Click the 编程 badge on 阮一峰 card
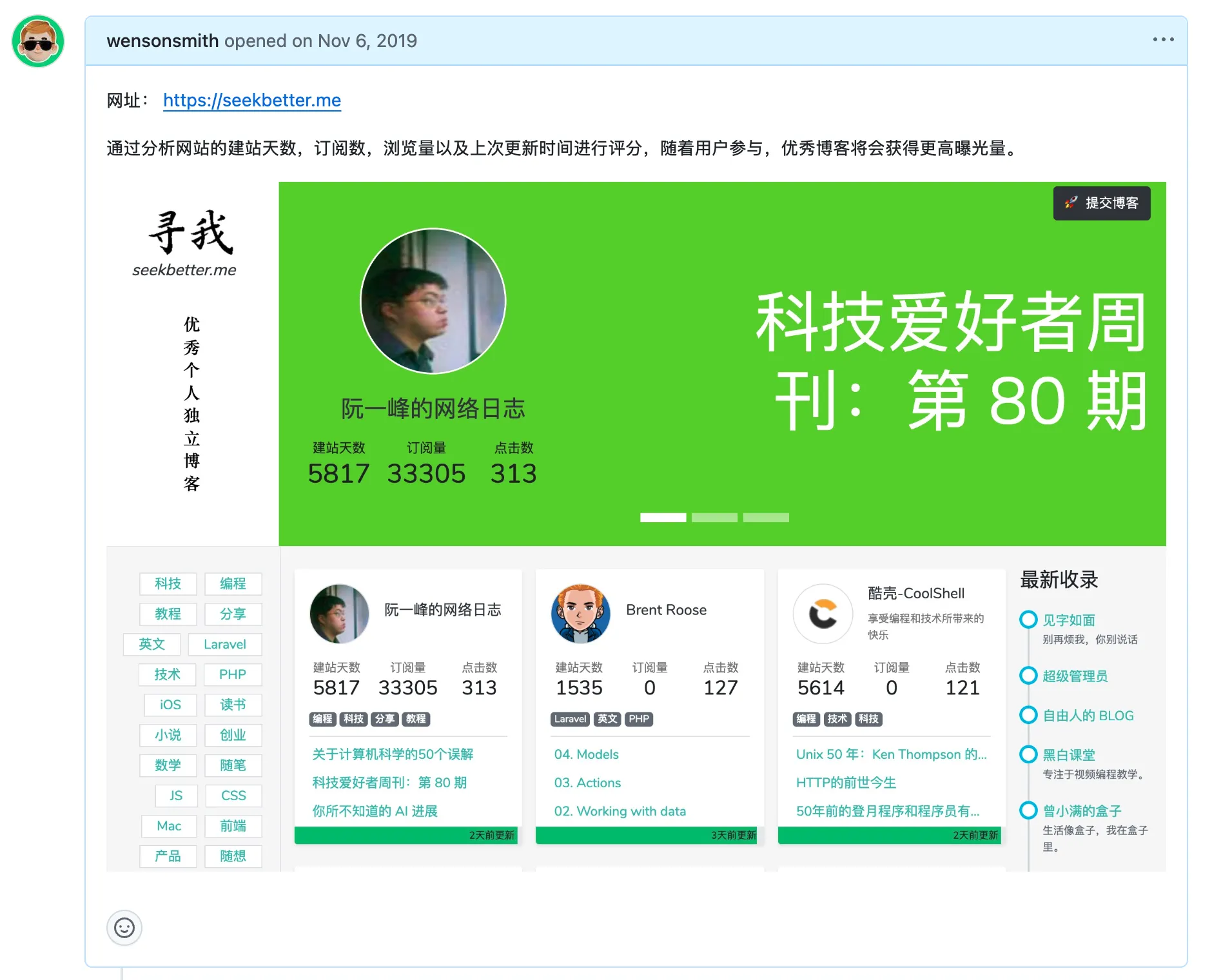 click(x=323, y=719)
